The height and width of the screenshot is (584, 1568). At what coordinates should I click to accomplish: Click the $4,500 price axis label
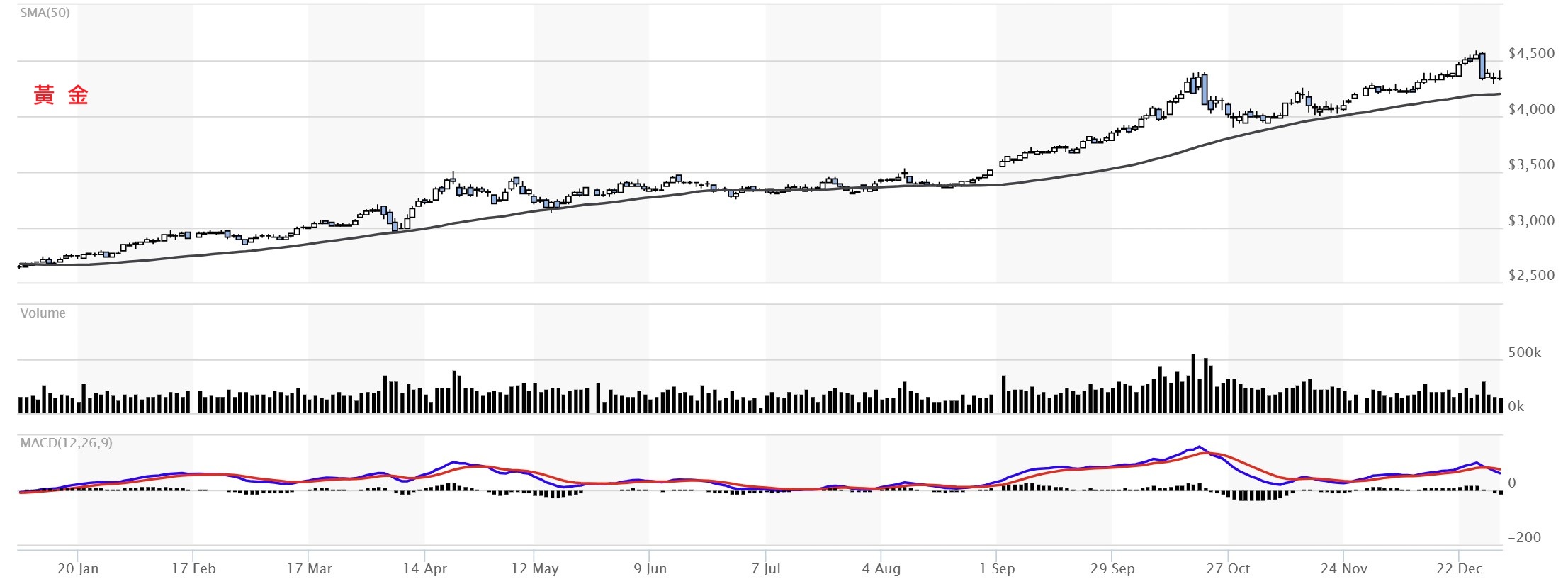[1531, 54]
